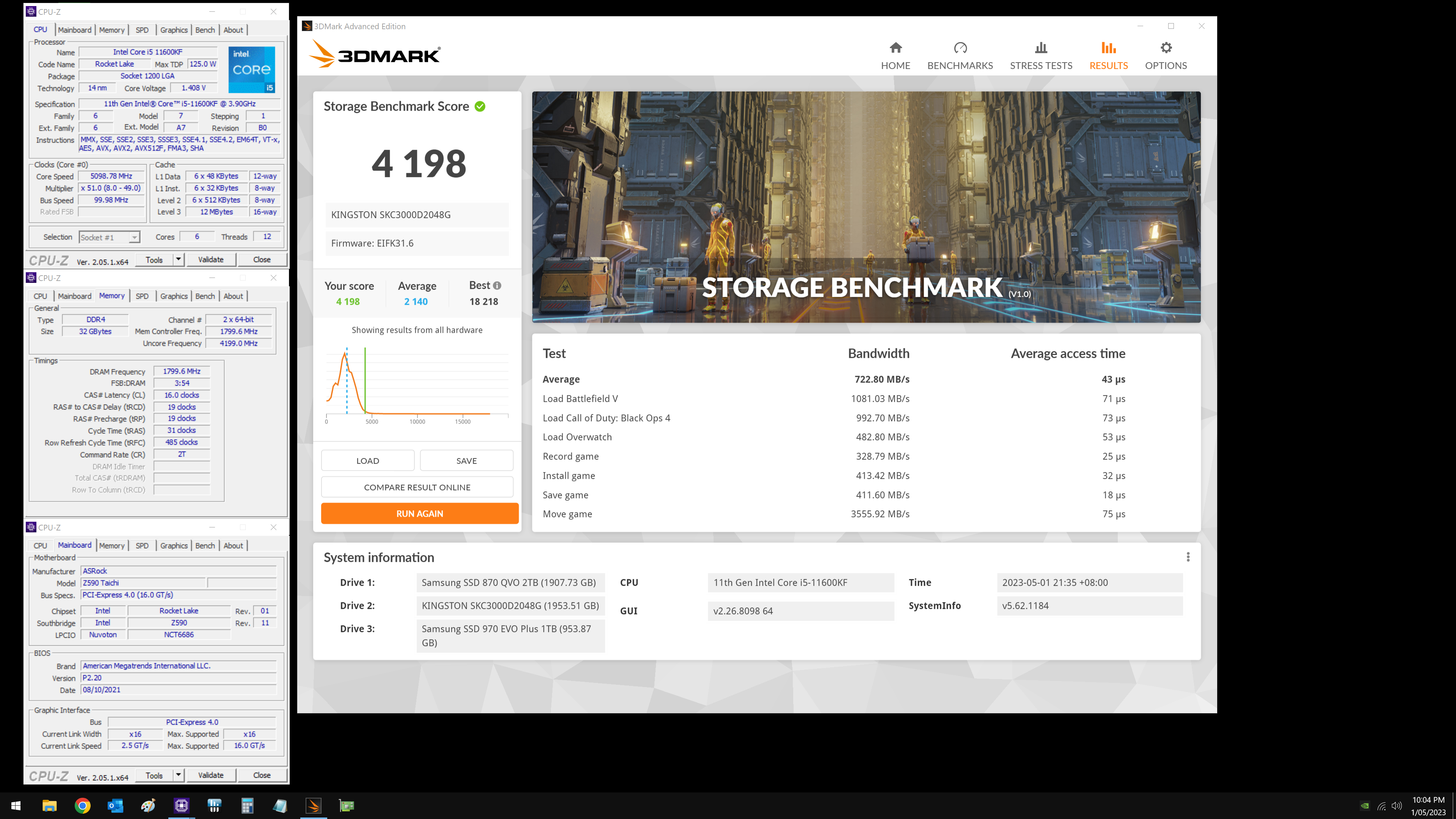Click COMPARE RESULT ONLINE

tap(417, 487)
